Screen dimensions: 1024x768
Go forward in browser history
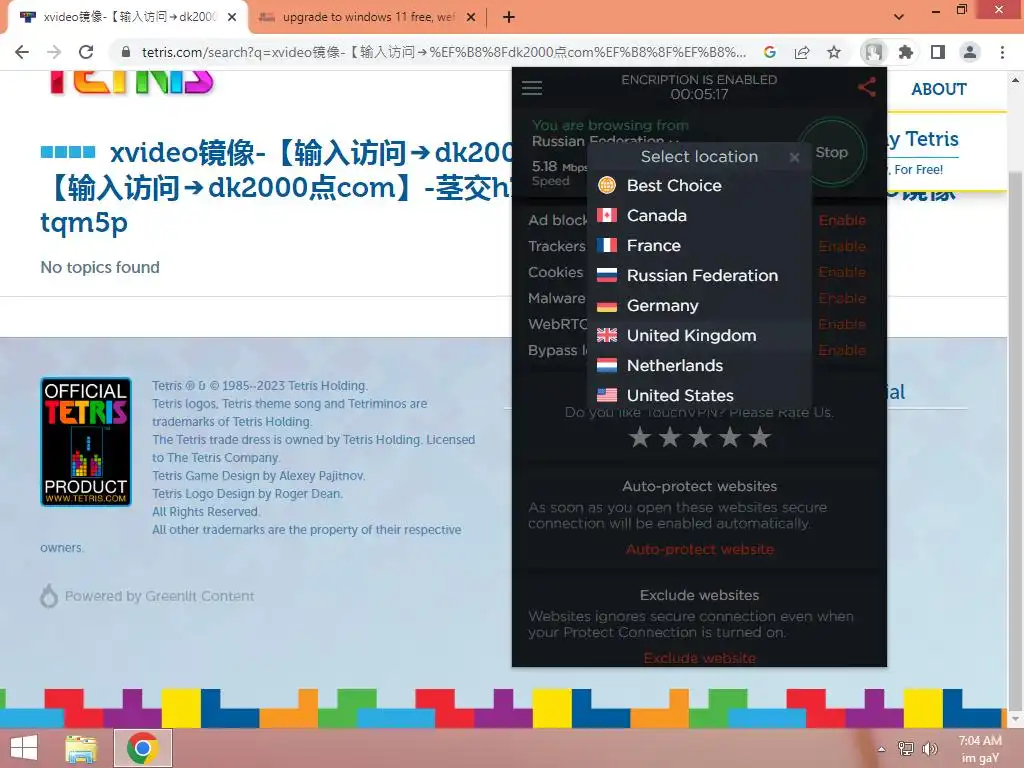coord(54,52)
